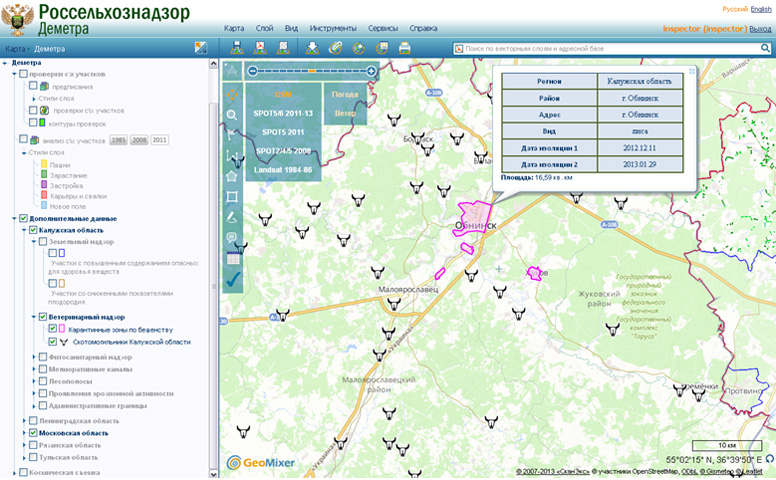The height and width of the screenshot is (480, 776).
Task: Select the magnifier zoom tool in map toolbar
Action: pos(232,115)
